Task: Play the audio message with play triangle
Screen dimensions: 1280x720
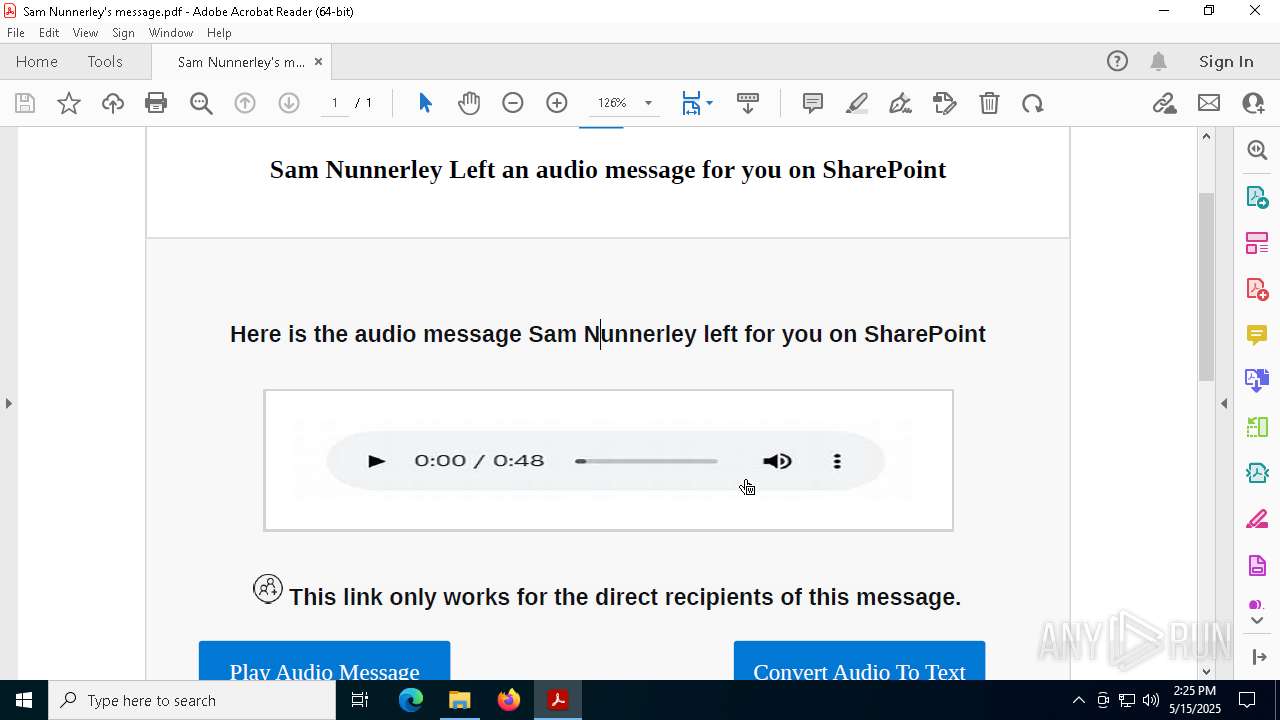Action: coord(376,461)
